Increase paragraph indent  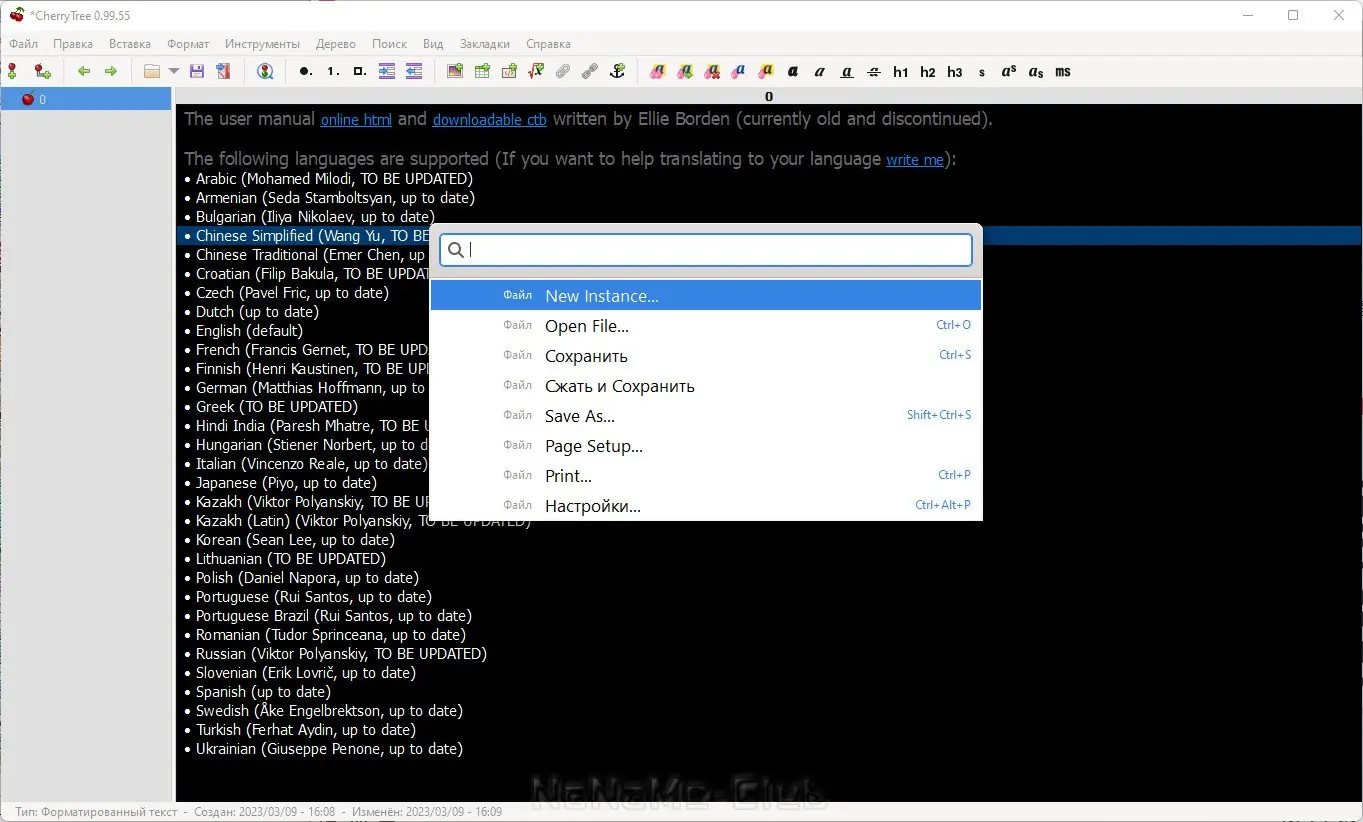point(387,72)
